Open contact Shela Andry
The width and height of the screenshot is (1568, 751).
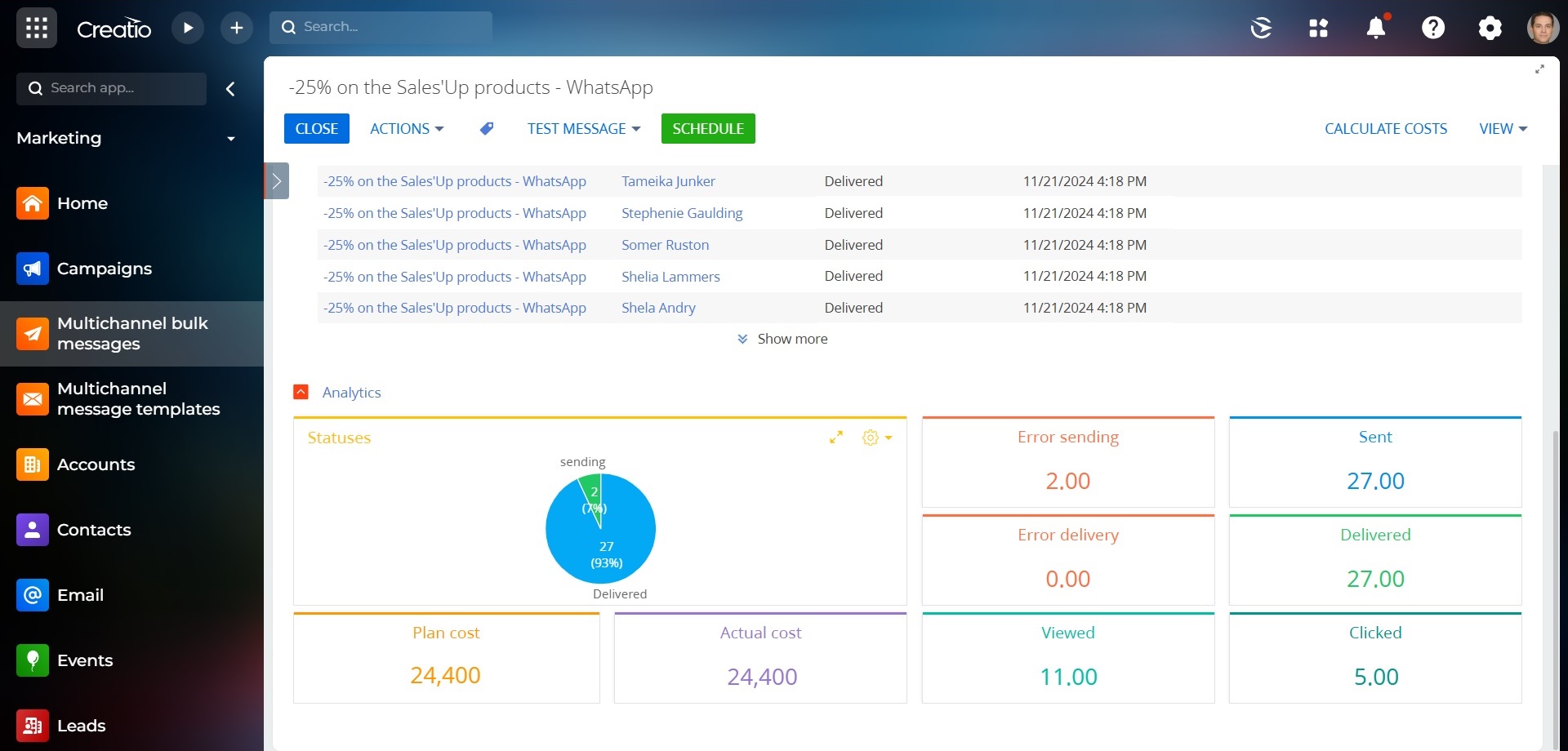[658, 308]
